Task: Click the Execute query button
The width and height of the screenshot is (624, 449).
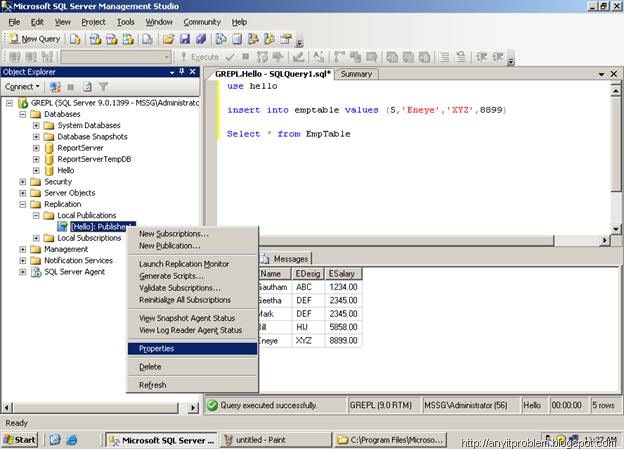Action: [x=200, y=57]
